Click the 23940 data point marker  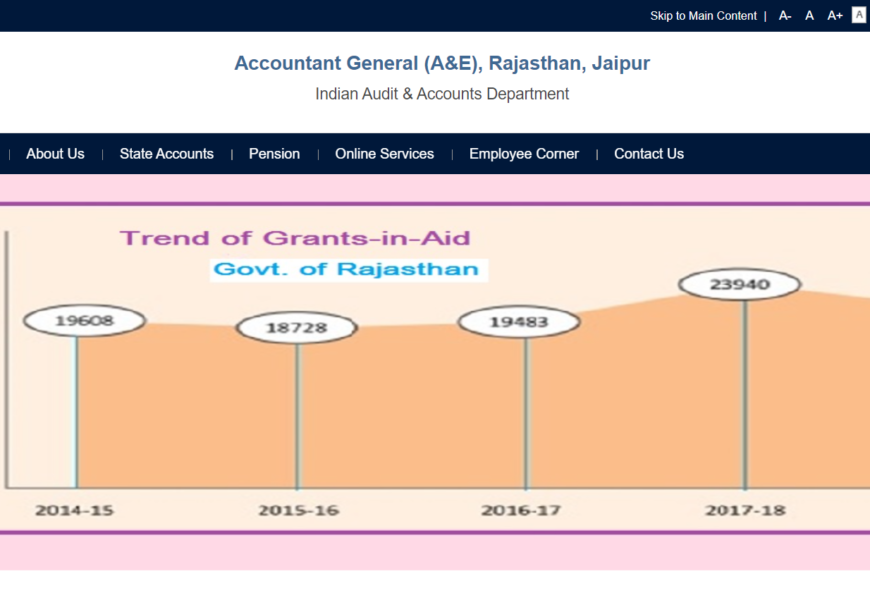740,284
